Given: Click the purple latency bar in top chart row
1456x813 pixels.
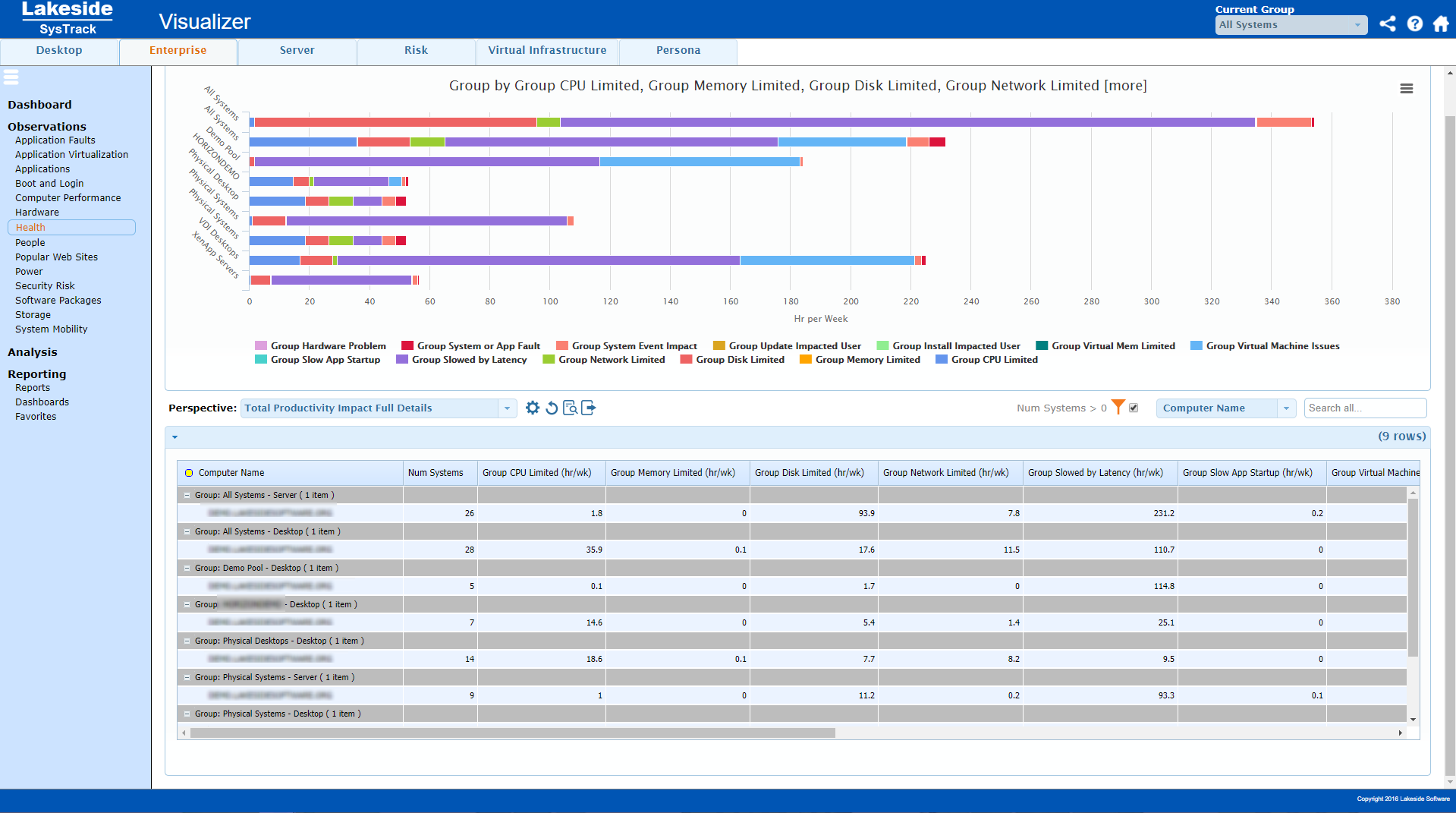Looking at the screenshot, I should click(x=907, y=122).
